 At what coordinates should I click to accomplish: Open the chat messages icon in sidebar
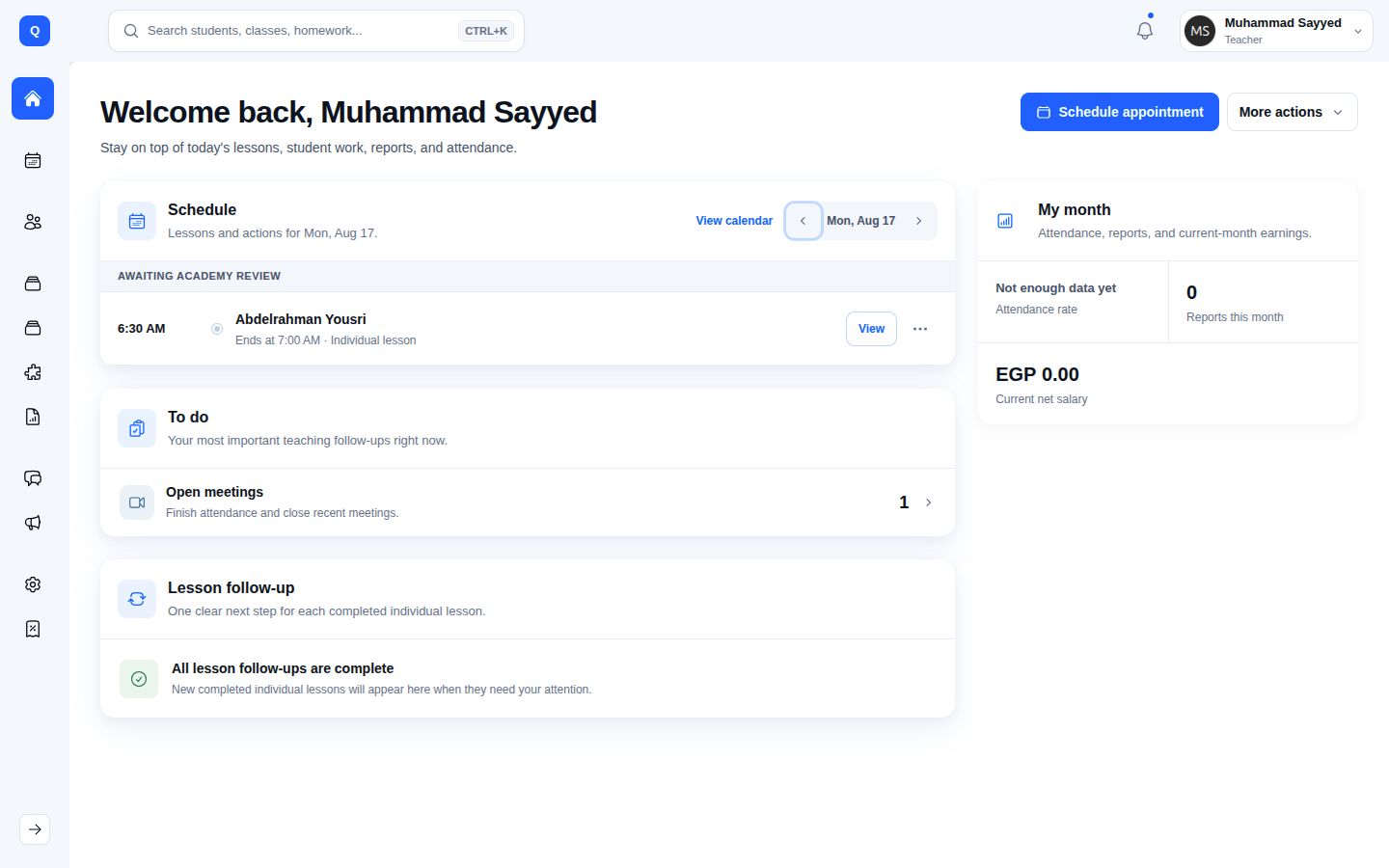[33, 478]
